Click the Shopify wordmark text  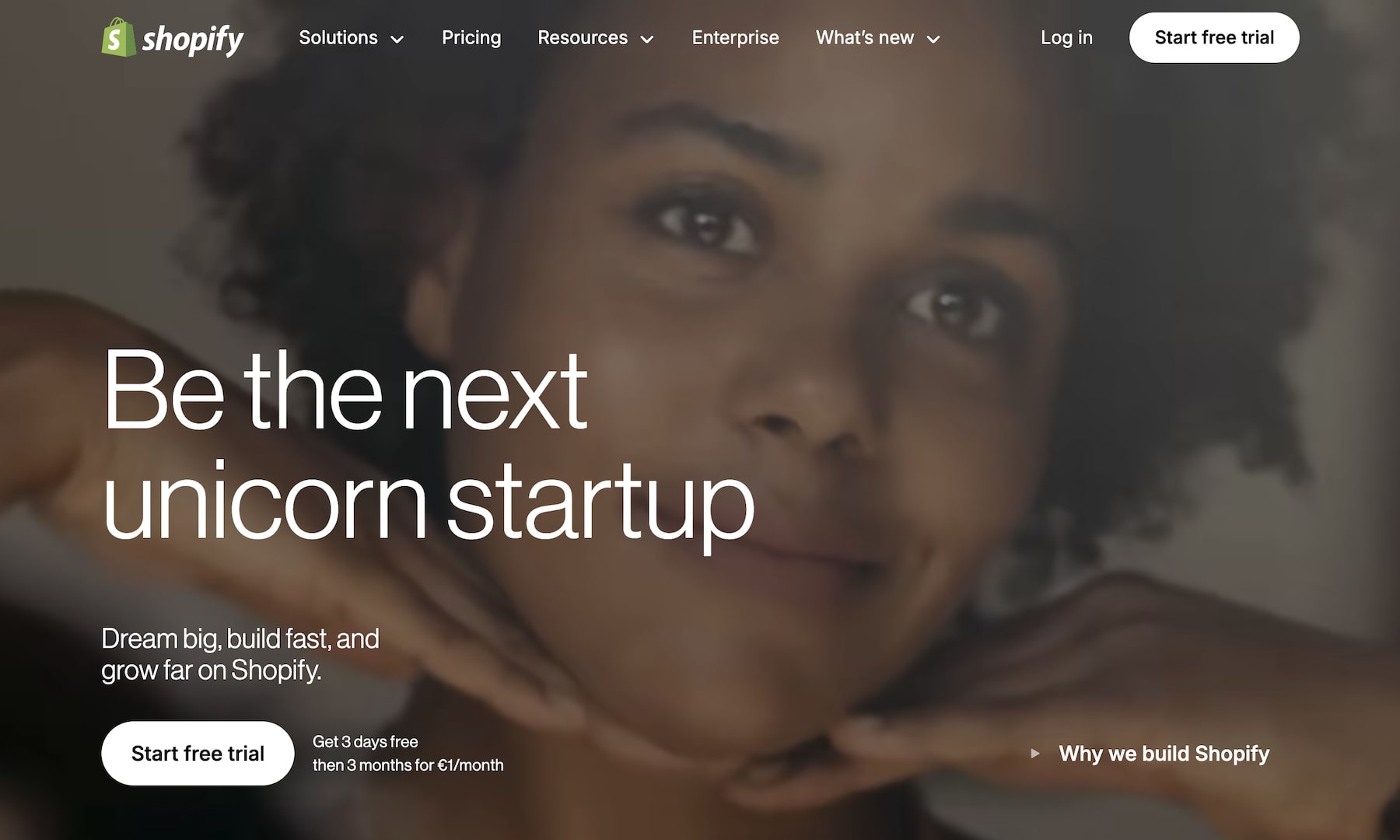[x=193, y=39]
